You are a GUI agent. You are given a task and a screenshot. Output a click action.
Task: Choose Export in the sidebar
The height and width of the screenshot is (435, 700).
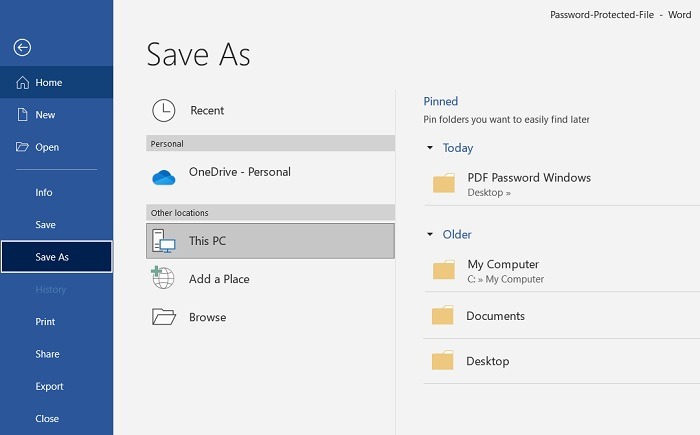tap(49, 386)
